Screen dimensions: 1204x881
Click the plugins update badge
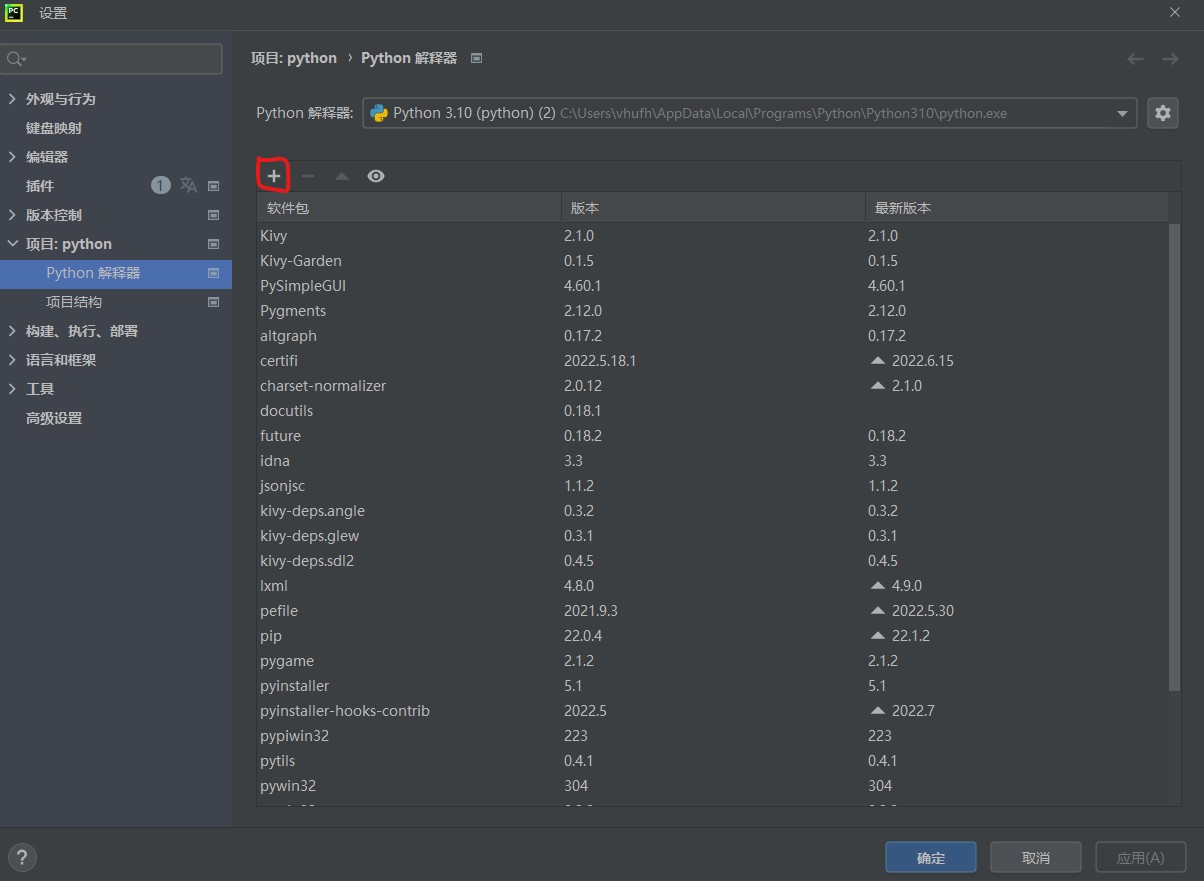point(161,185)
